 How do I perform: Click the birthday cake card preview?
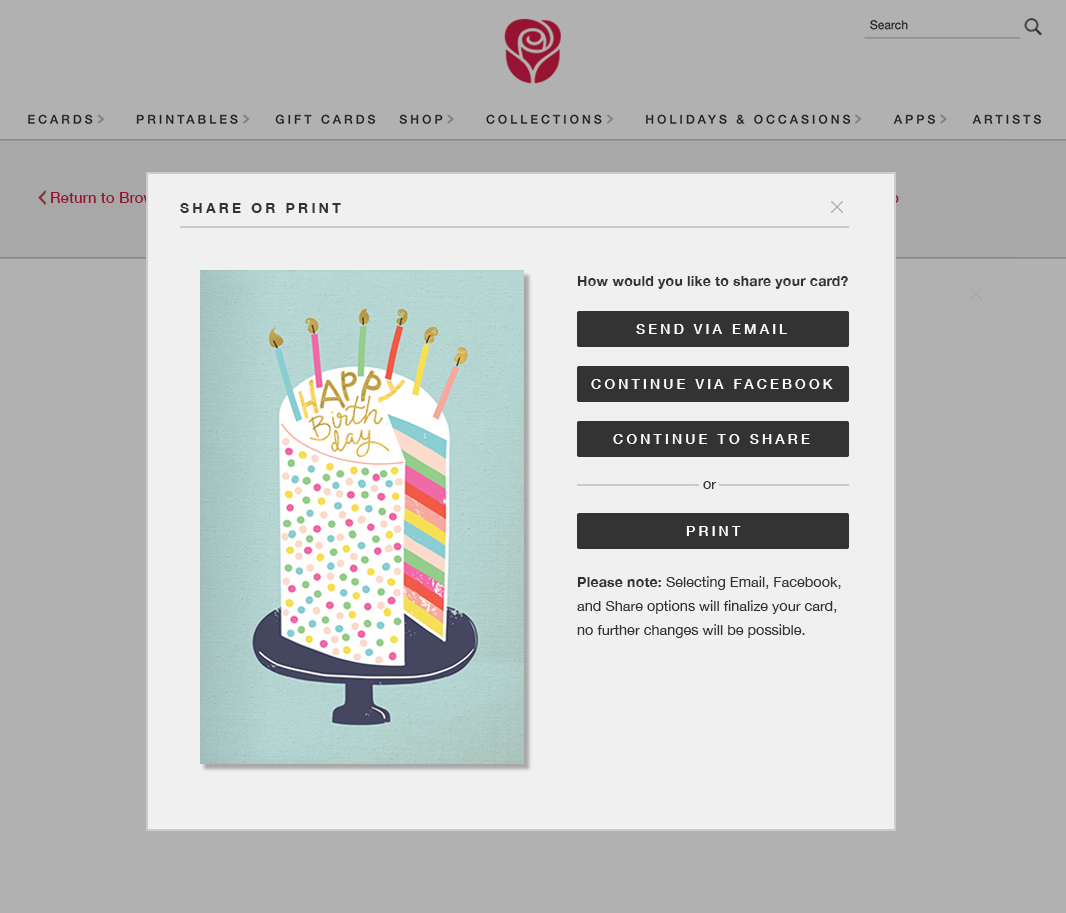coord(362,517)
